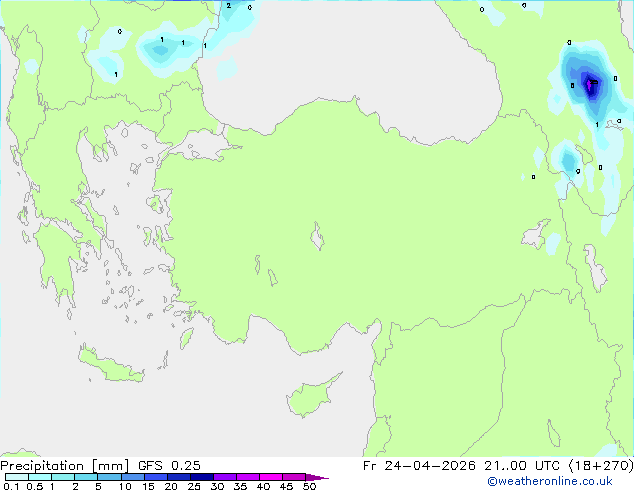This screenshot has width=634, height=490.
Task: Choose the 35–40 mm magenta legend swatch
Action: (248, 477)
